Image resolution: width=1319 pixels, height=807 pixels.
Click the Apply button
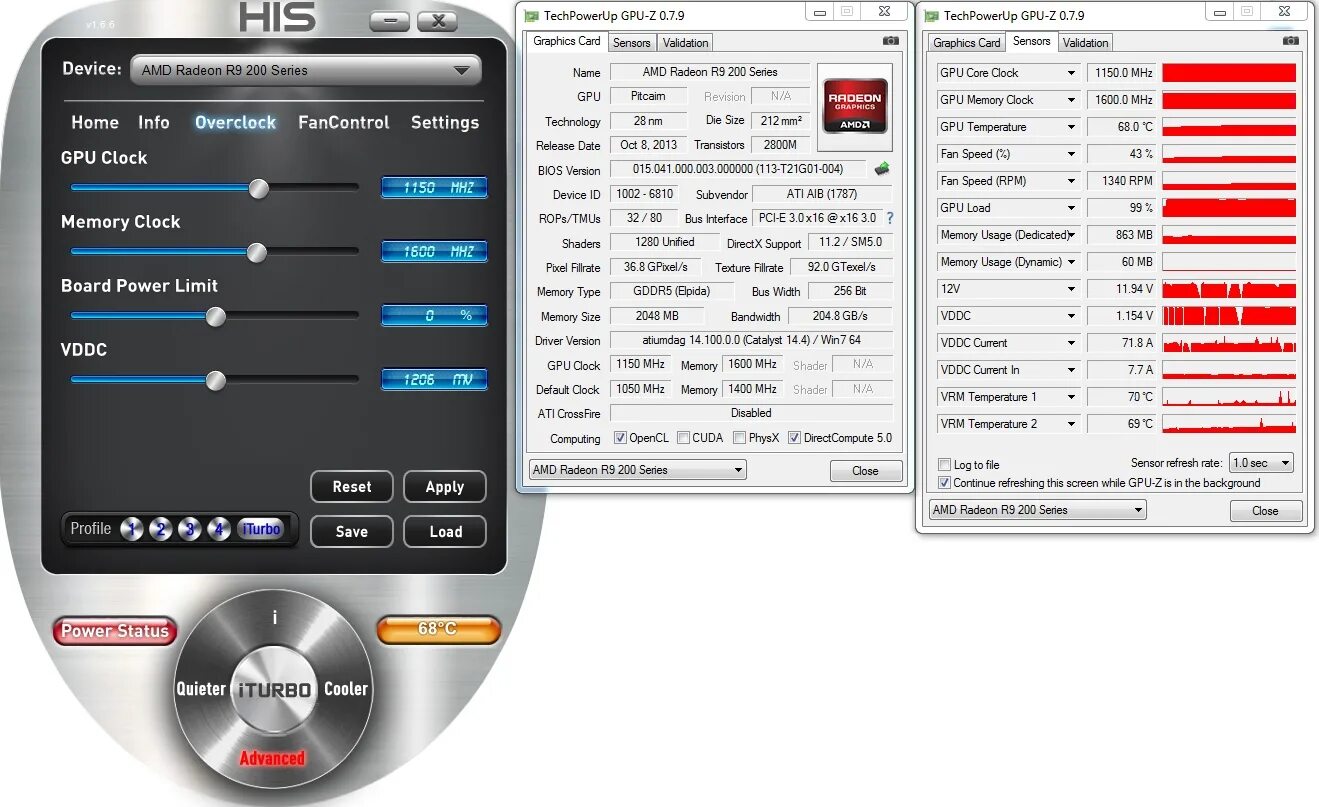pos(445,487)
